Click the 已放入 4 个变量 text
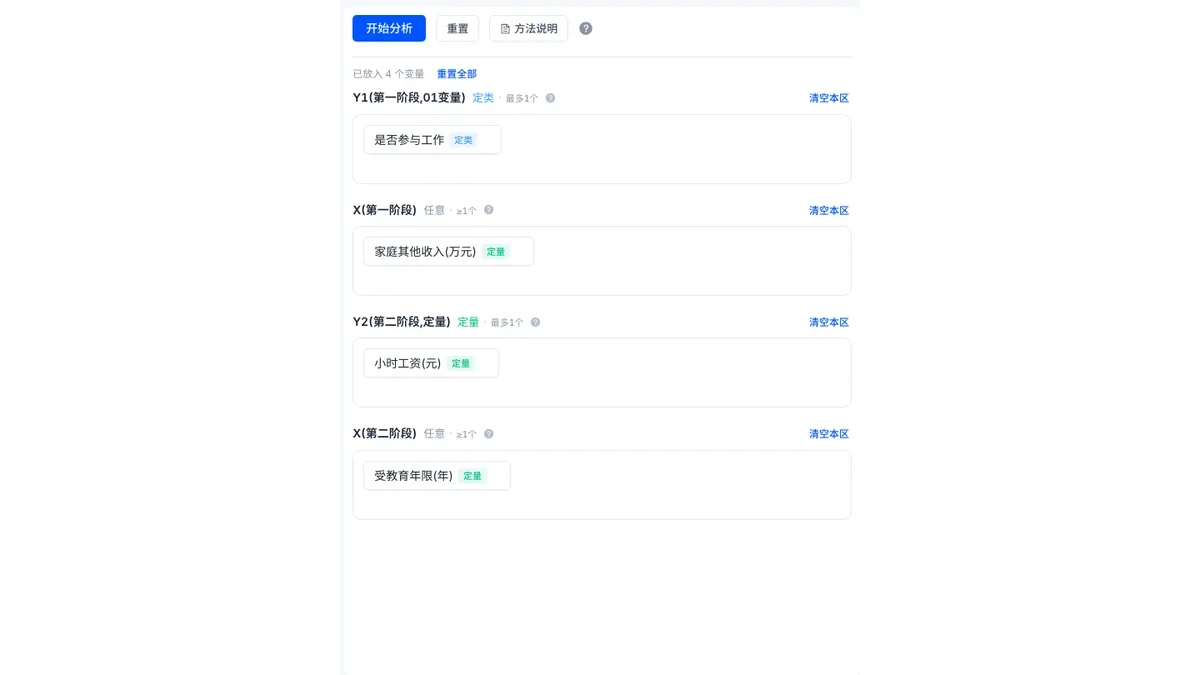 389,74
